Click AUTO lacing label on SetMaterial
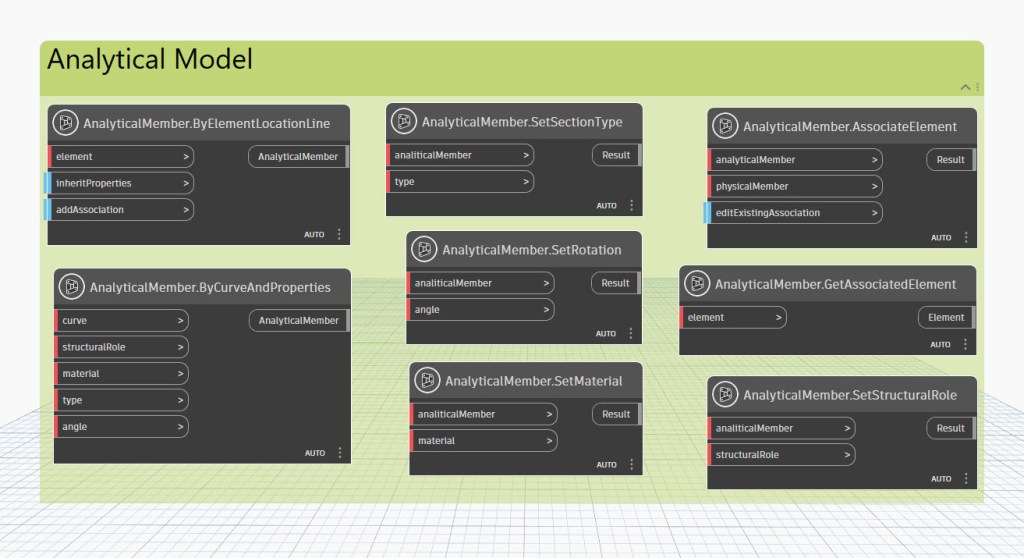This screenshot has height=558, width=1024. [607, 465]
